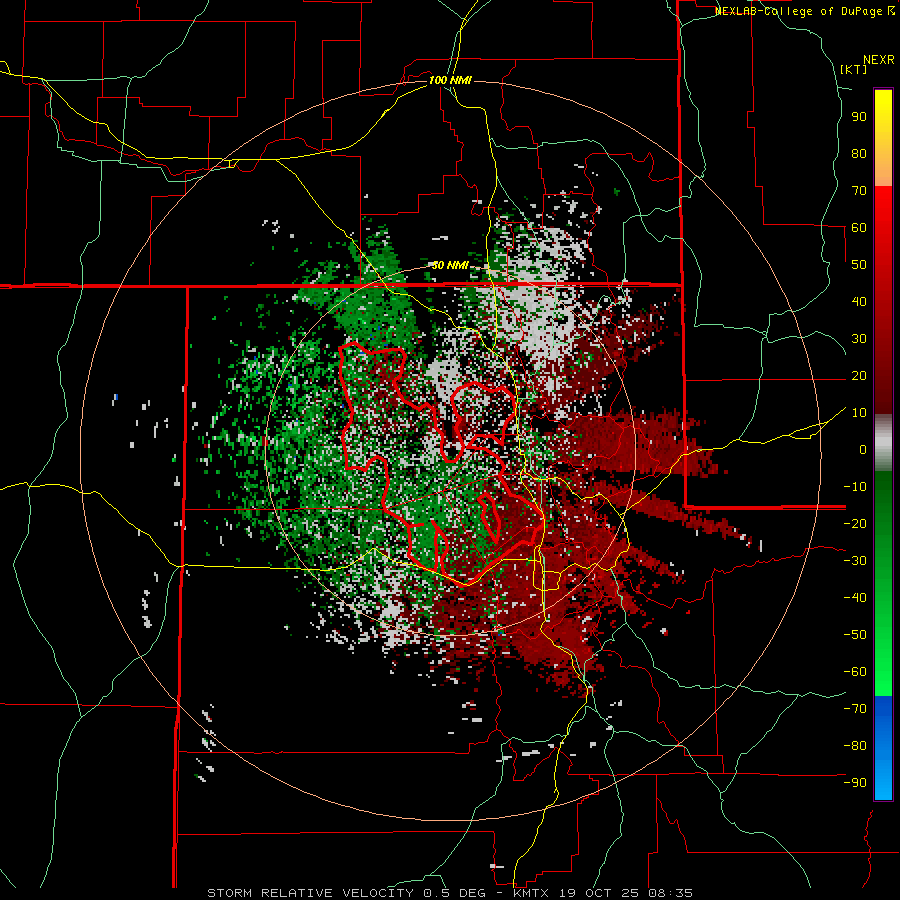Click the 60 value on the velocity scale

coord(859,228)
